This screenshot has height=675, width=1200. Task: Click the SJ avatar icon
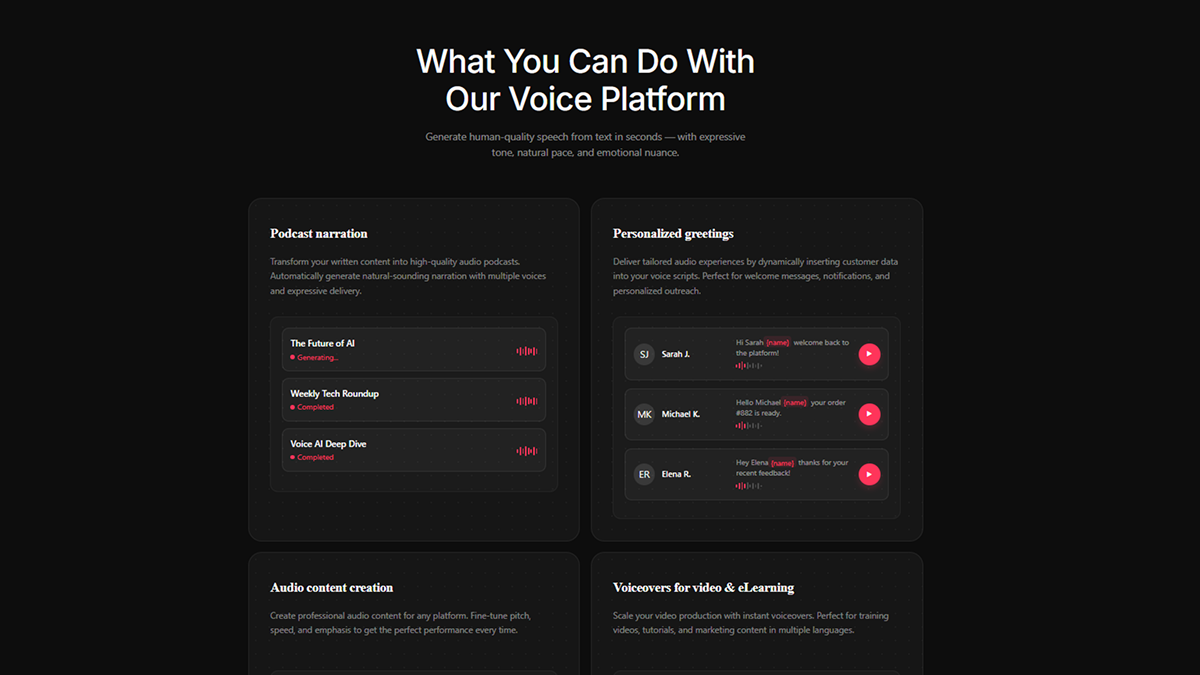tap(644, 354)
